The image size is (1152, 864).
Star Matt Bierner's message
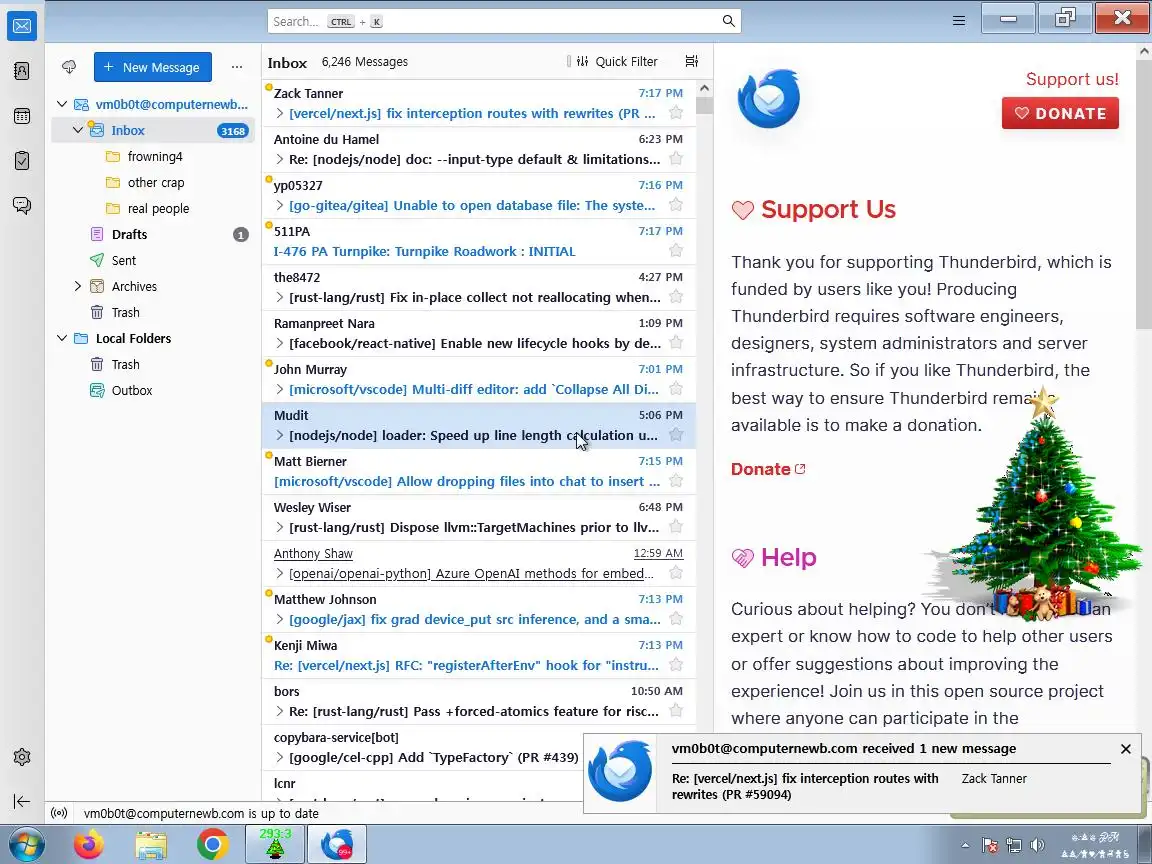676,480
